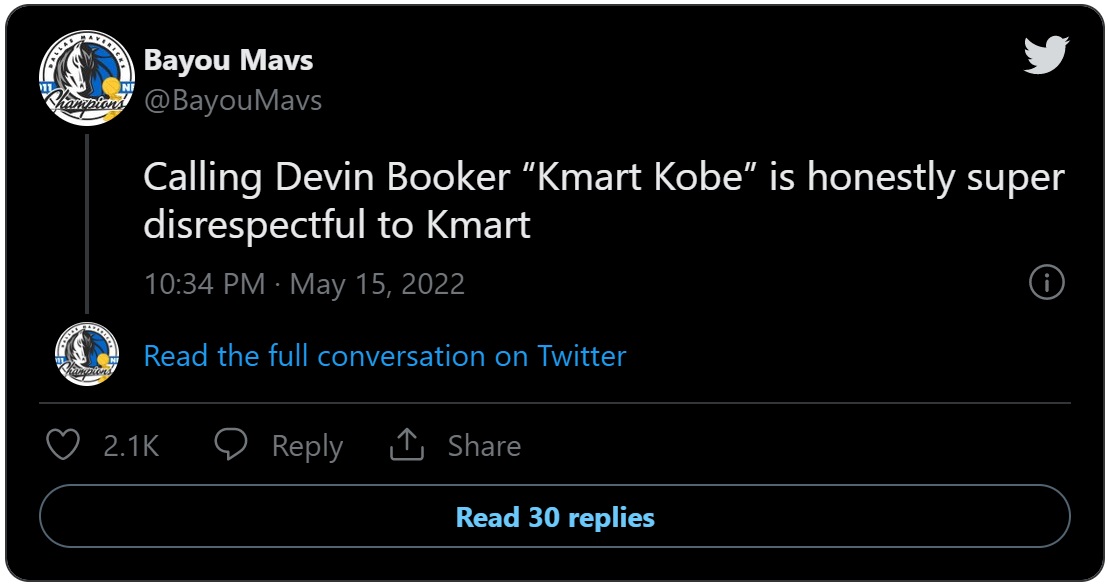Viewport: 1108px width, 587px height.
Task: Click the "Kmart Kobe" phrase in the tweet
Action: (642, 177)
